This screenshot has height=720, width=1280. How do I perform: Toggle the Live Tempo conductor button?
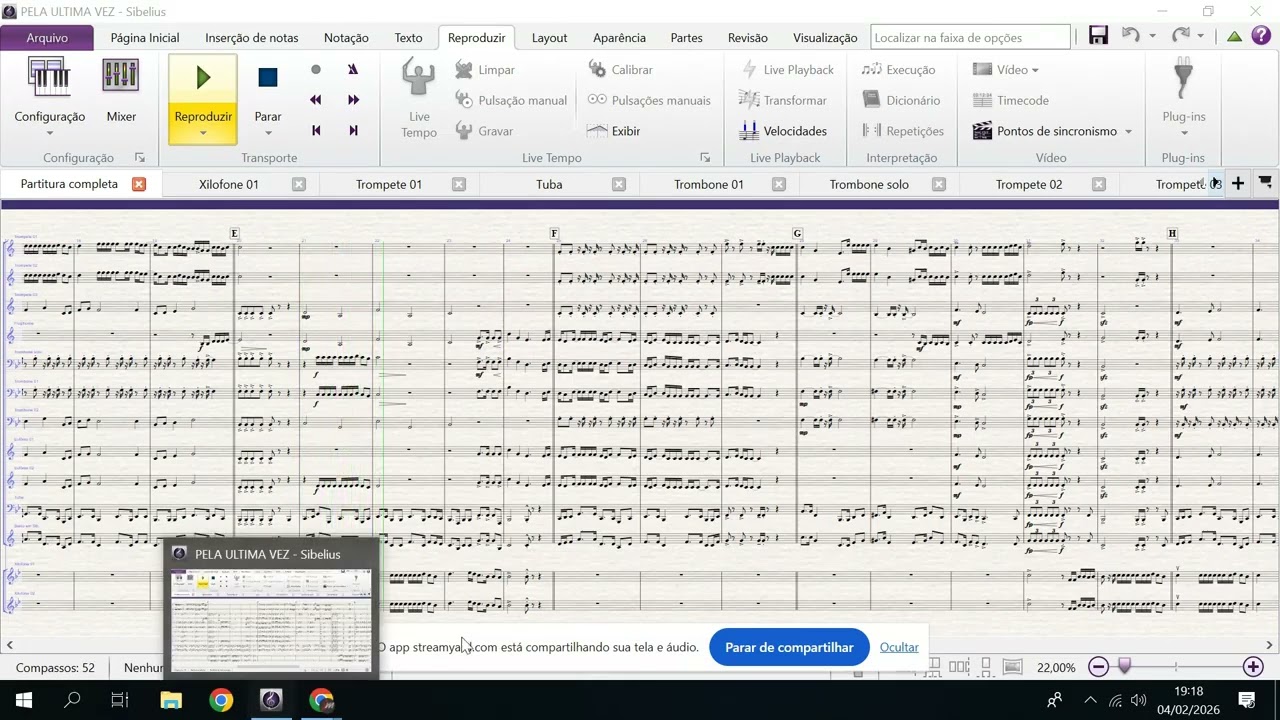click(x=419, y=97)
